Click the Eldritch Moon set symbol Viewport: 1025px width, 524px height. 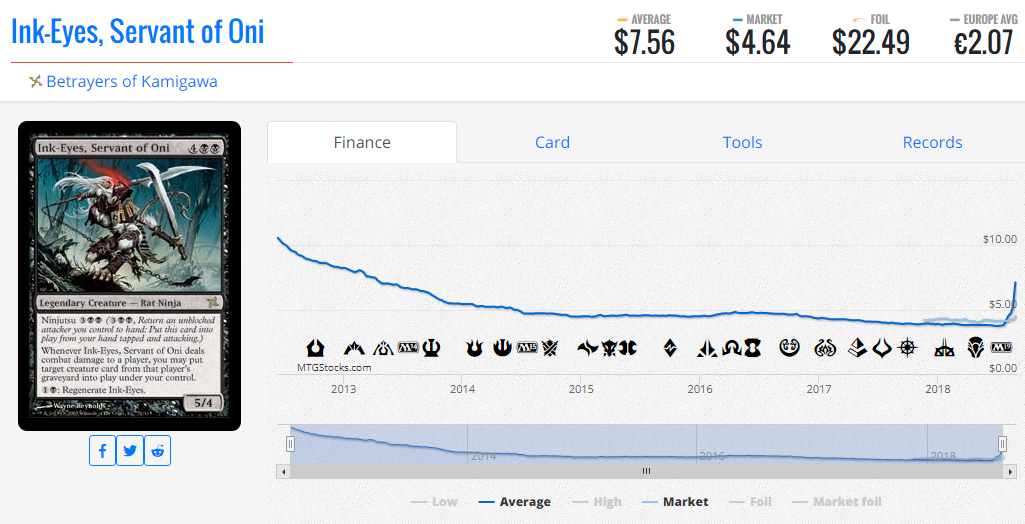[x=752, y=348]
